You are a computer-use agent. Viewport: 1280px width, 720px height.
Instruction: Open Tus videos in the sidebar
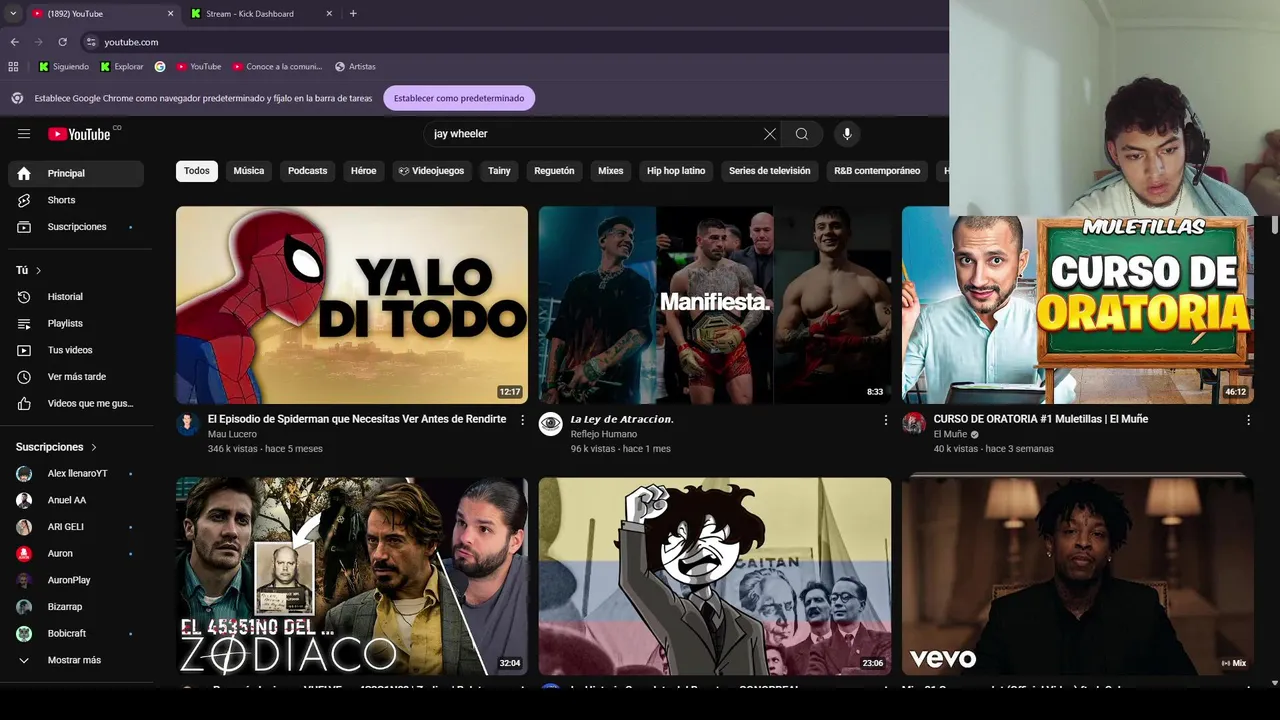coord(76,350)
